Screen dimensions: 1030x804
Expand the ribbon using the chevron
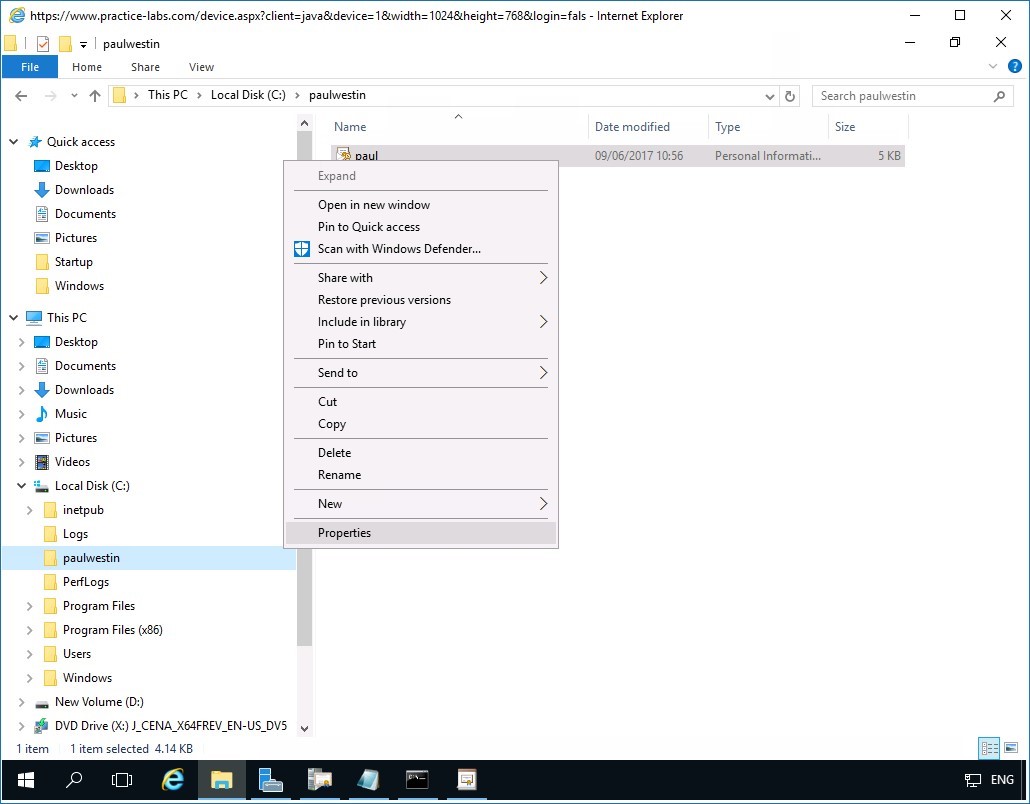[995, 67]
